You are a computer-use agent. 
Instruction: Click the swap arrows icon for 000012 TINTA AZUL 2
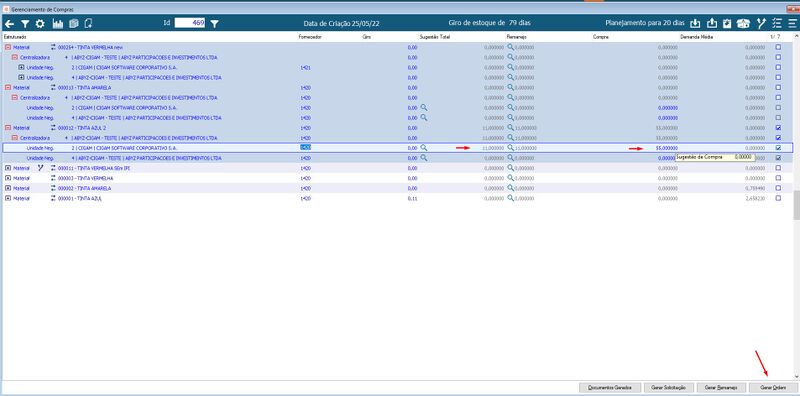coord(54,128)
